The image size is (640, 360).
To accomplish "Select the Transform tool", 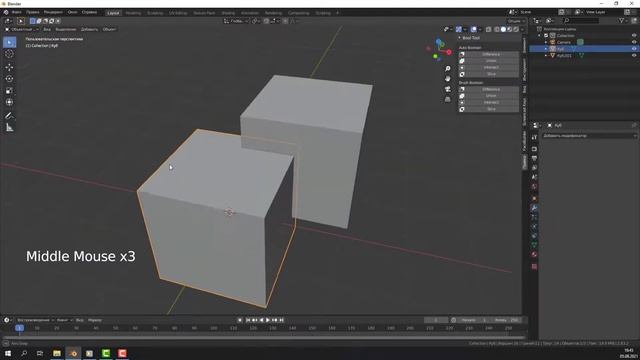I will click(x=9, y=102).
